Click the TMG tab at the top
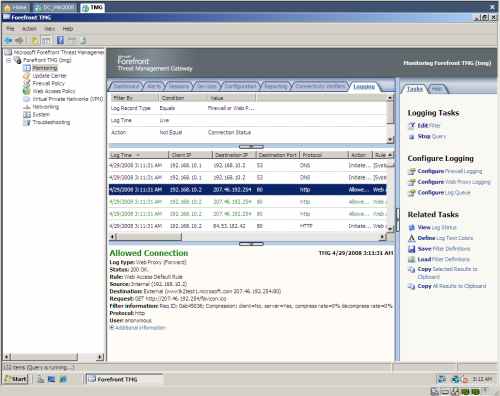500x396 pixels. click(x=93, y=7)
